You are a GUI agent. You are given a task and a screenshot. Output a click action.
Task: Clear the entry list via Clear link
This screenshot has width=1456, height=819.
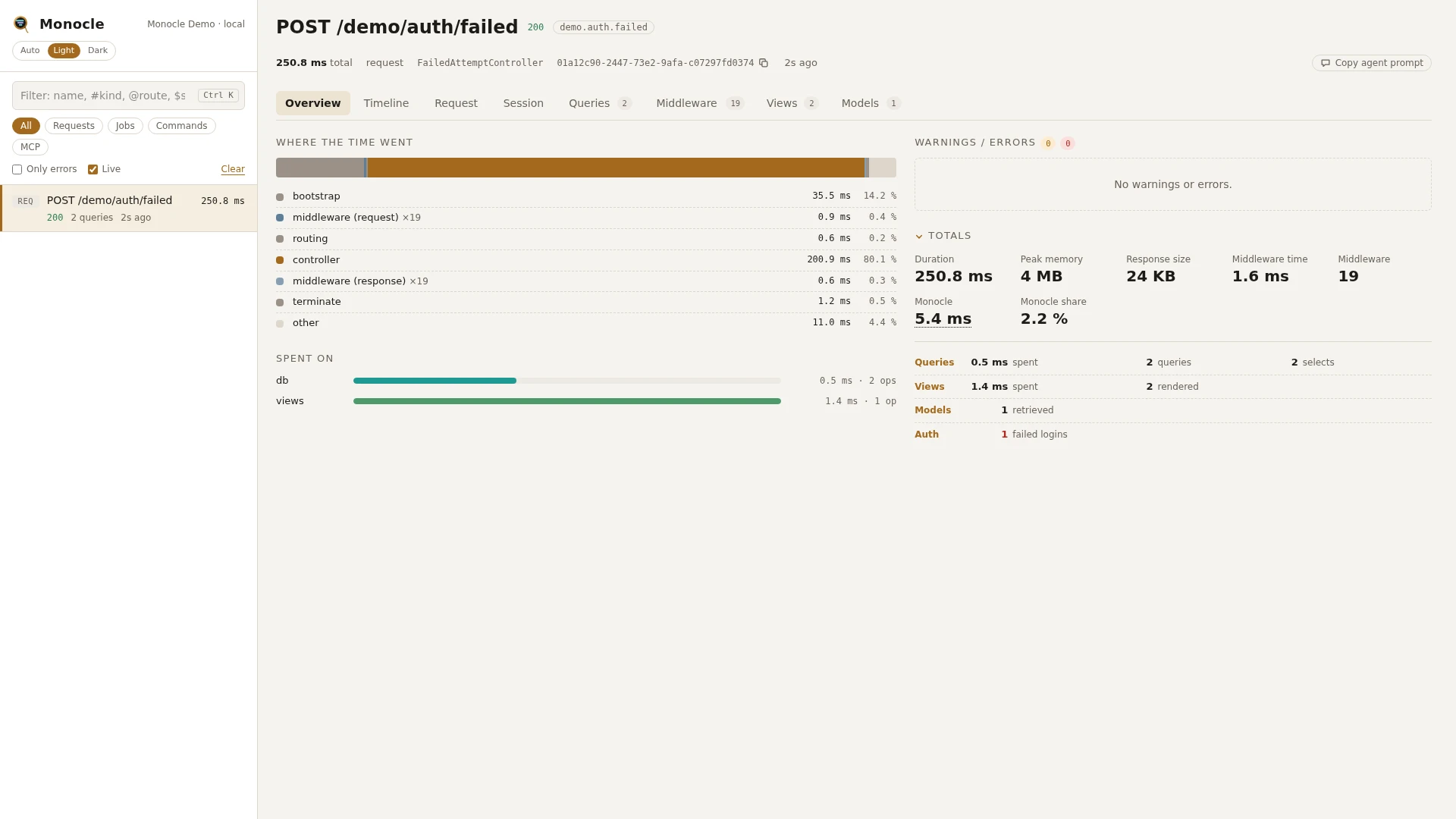click(233, 169)
